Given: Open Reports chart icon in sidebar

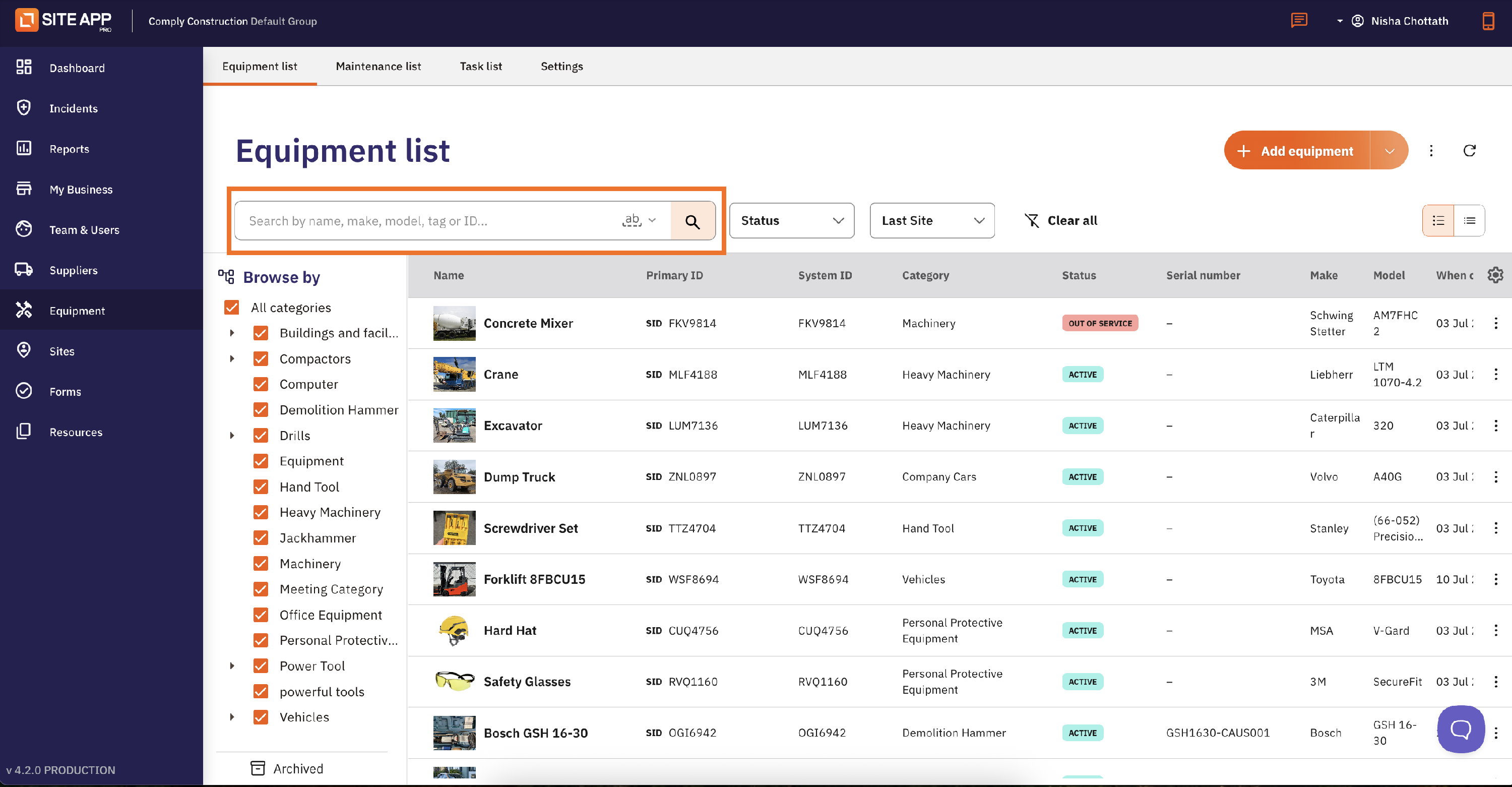Looking at the screenshot, I should 24,148.
